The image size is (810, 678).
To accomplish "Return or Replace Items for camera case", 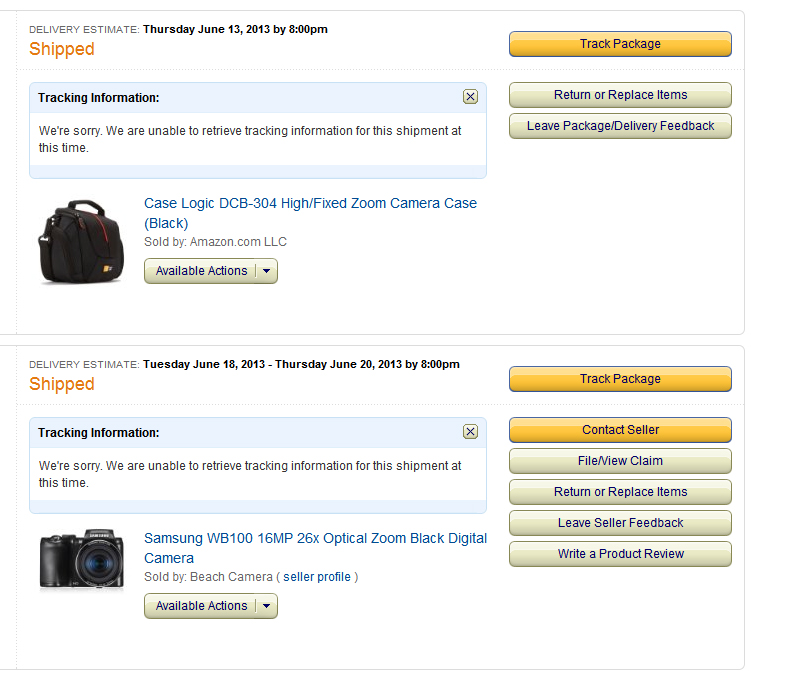I will click(620, 95).
